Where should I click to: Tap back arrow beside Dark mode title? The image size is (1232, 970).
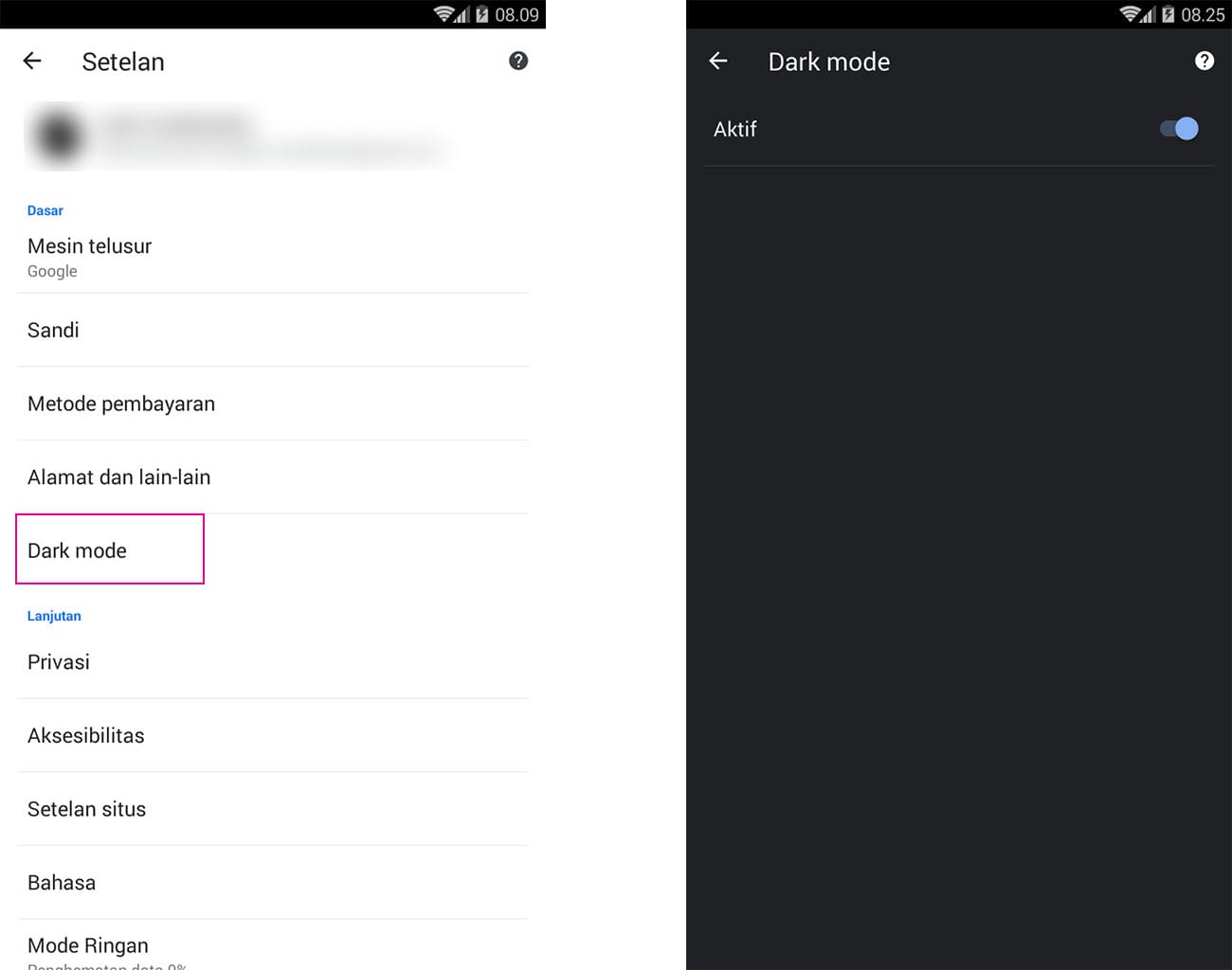click(x=718, y=62)
